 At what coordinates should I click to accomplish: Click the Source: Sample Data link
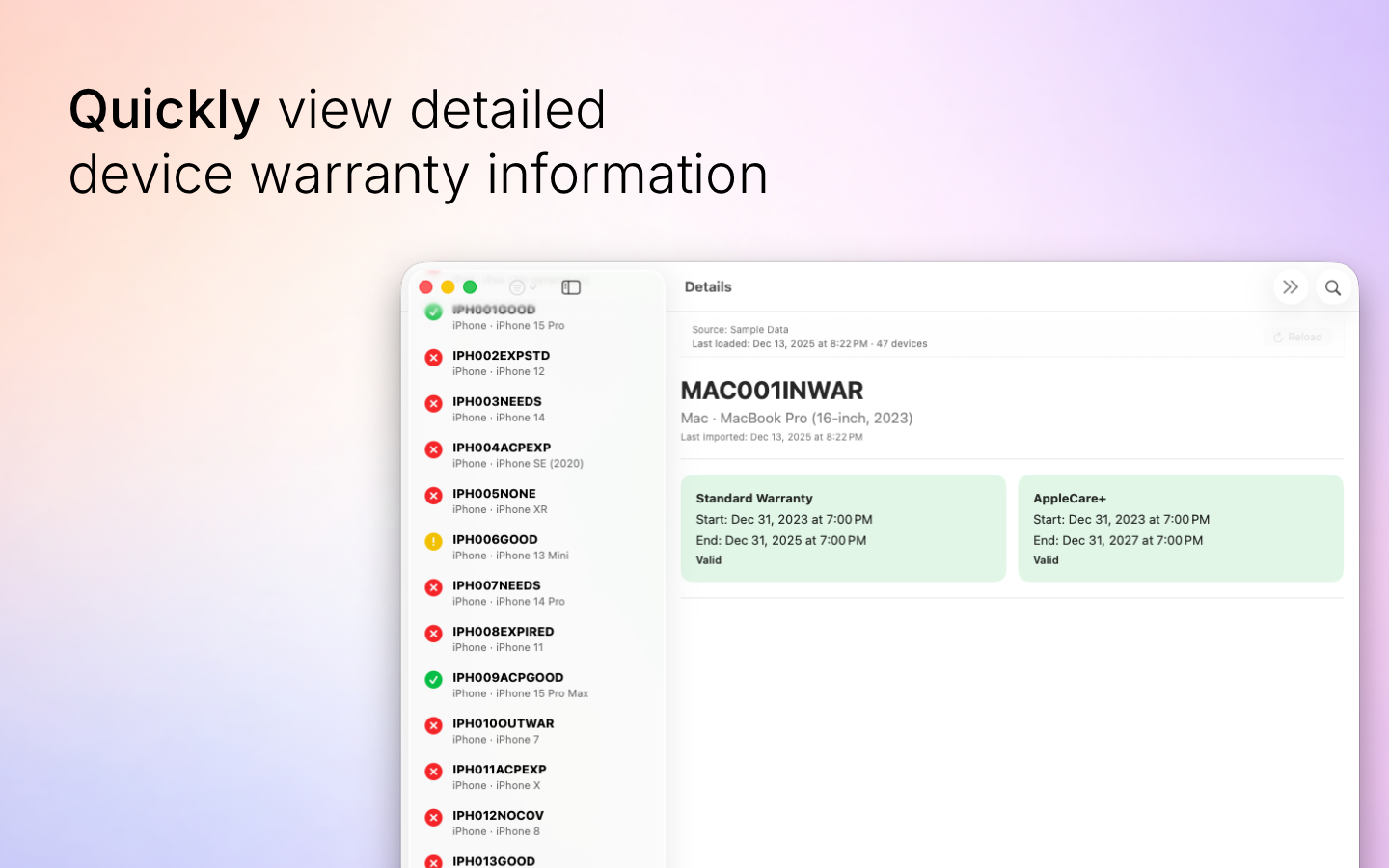pos(740,329)
